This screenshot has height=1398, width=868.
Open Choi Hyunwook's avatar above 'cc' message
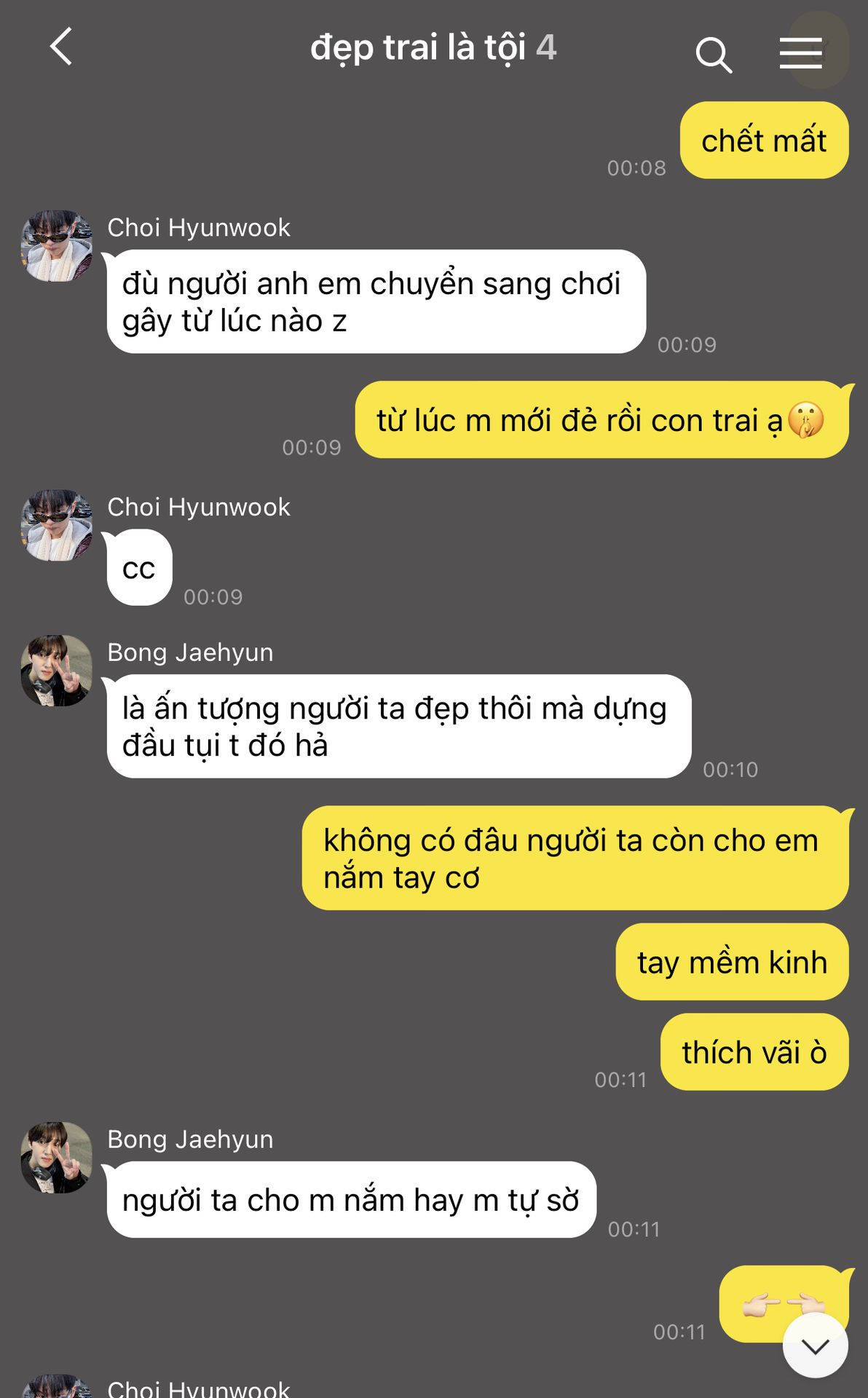pos(57,525)
